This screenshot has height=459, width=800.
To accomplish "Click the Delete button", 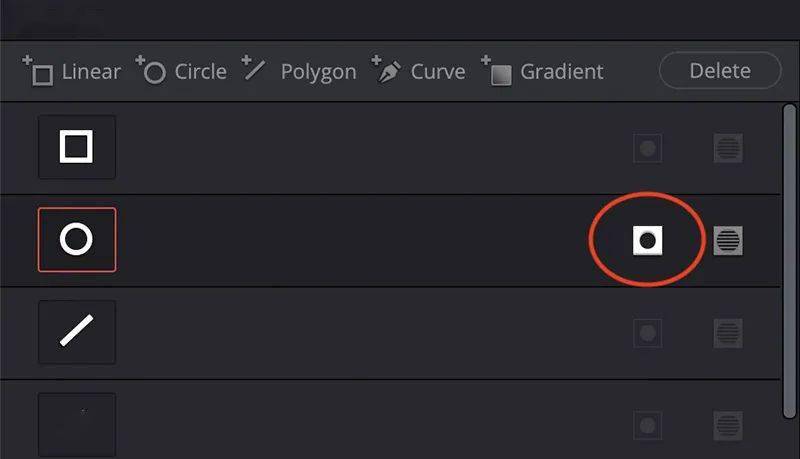I will (719, 71).
